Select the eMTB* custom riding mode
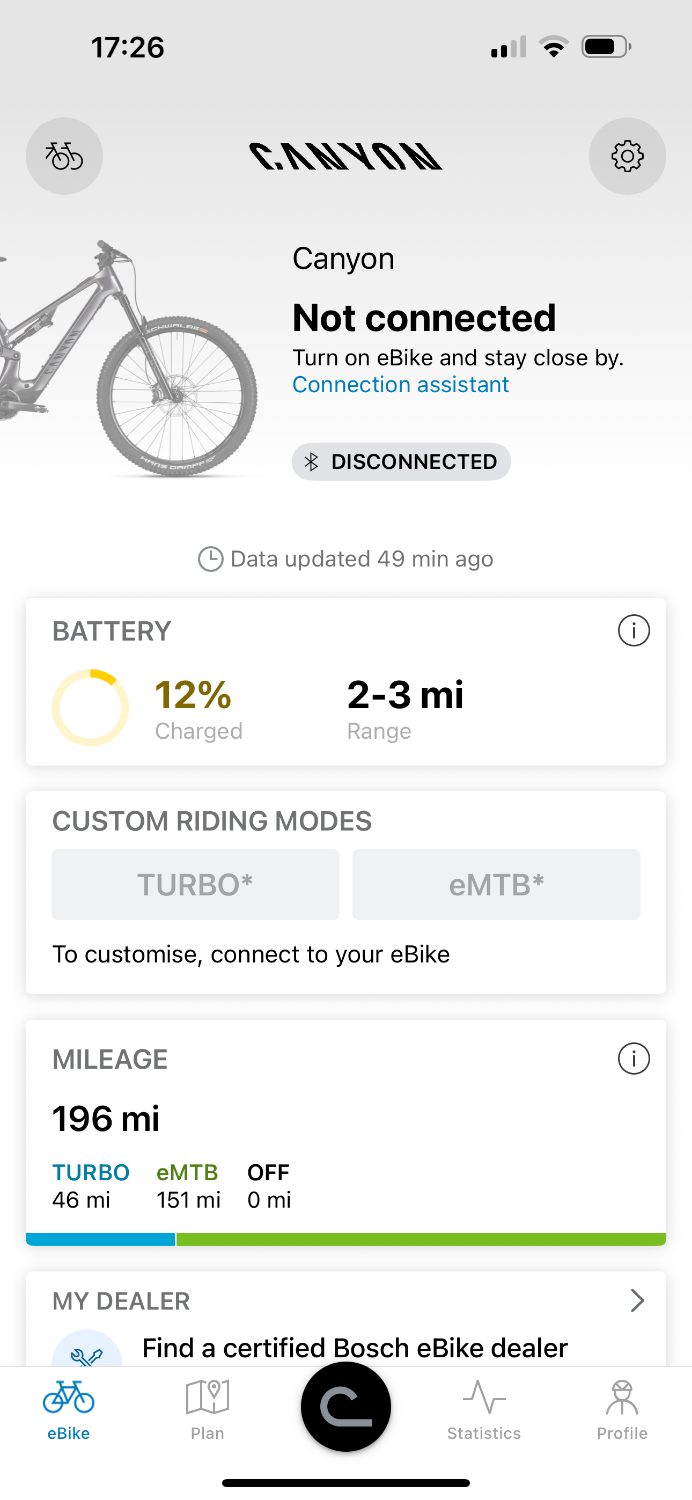The width and height of the screenshot is (692, 1500). click(496, 884)
